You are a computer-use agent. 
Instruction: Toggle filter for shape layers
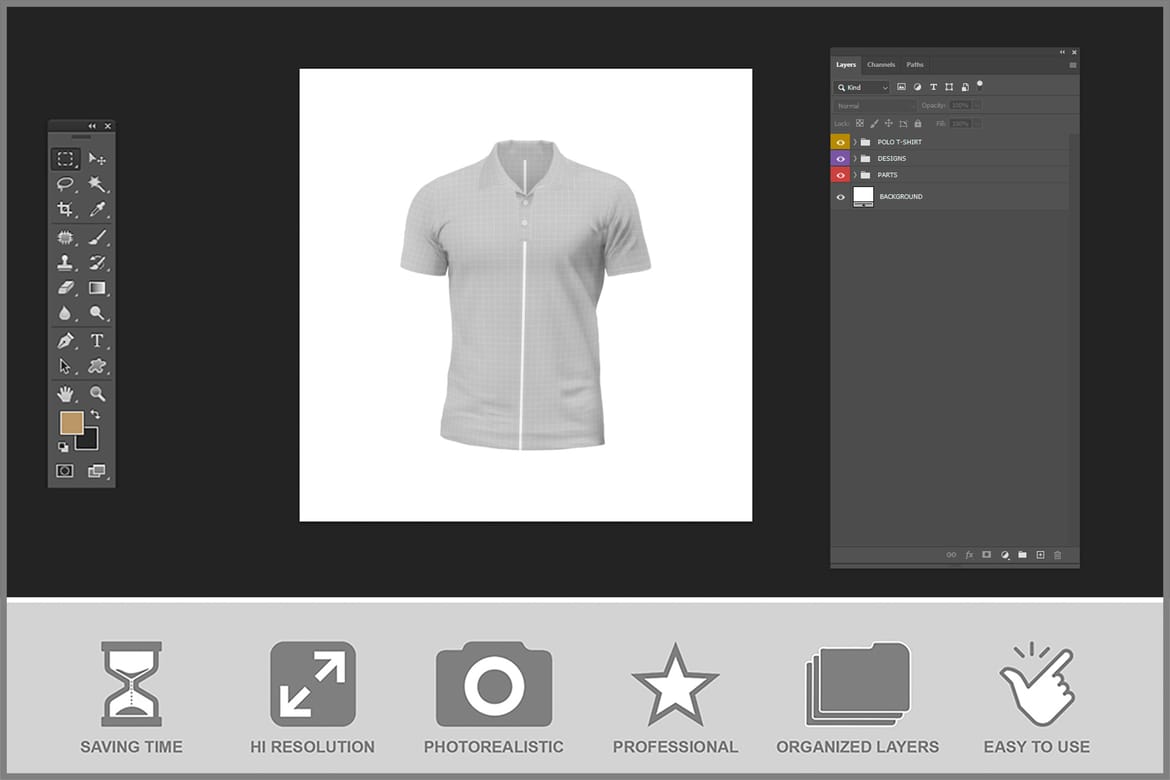(949, 87)
